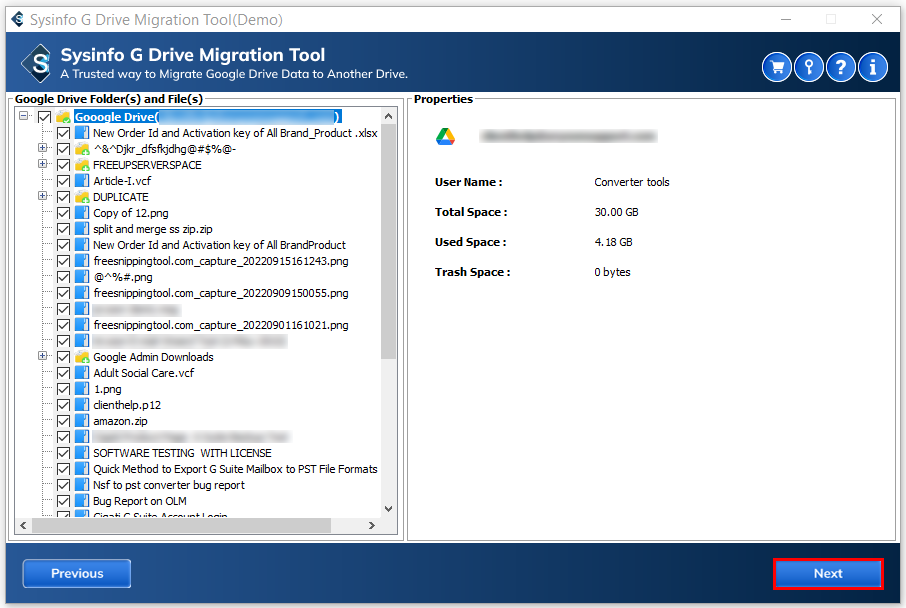Screen dimensions: 906x608
Task: Click the shopping cart buy icon
Action: point(777,67)
